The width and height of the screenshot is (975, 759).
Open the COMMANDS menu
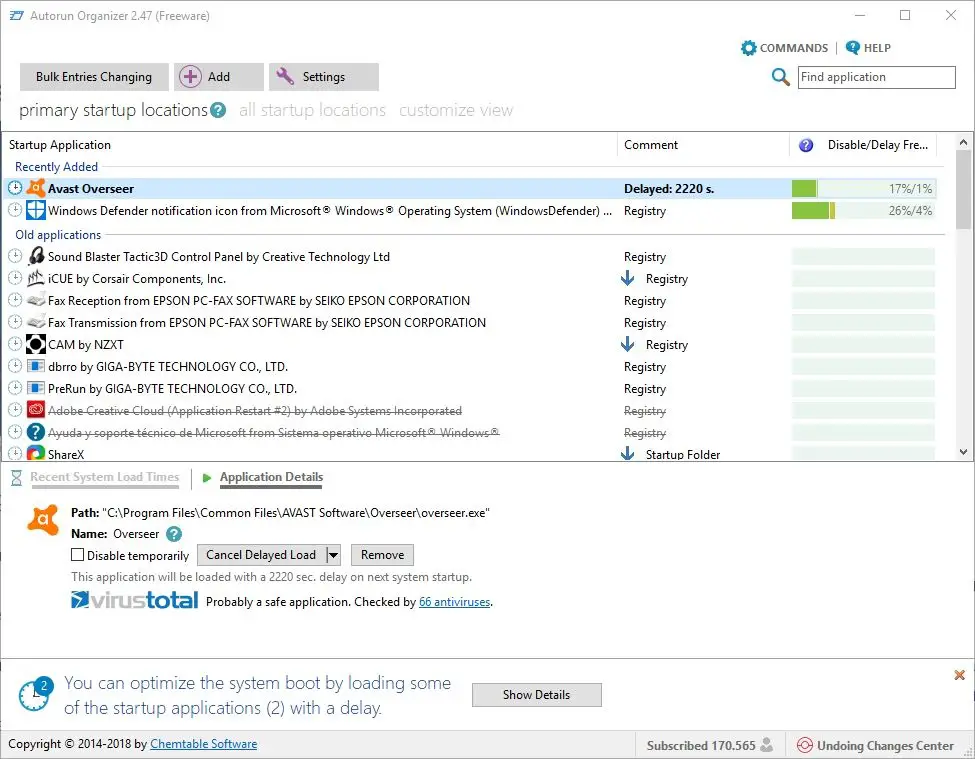784,48
